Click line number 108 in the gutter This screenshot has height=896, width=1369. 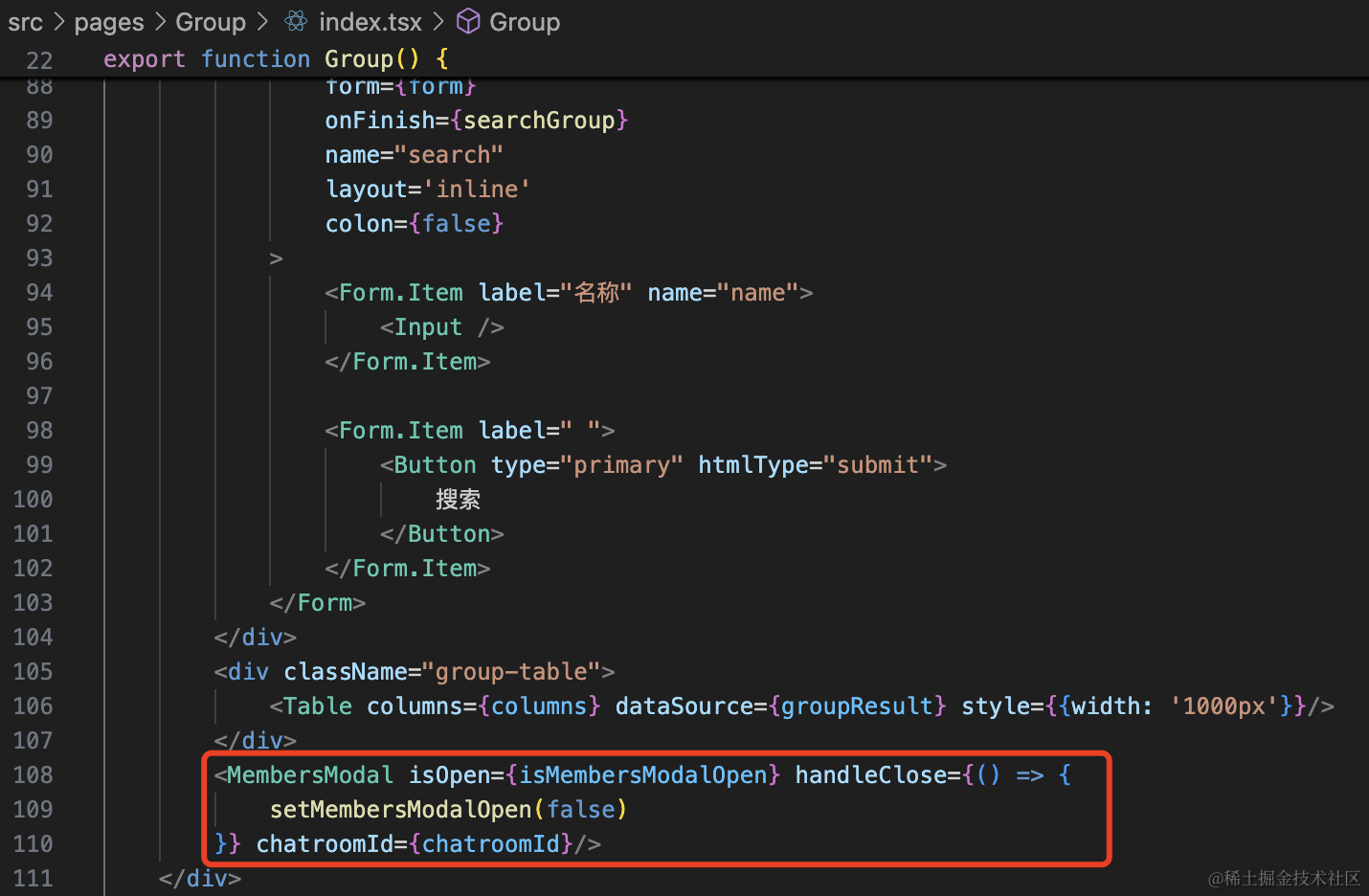click(34, 774)
